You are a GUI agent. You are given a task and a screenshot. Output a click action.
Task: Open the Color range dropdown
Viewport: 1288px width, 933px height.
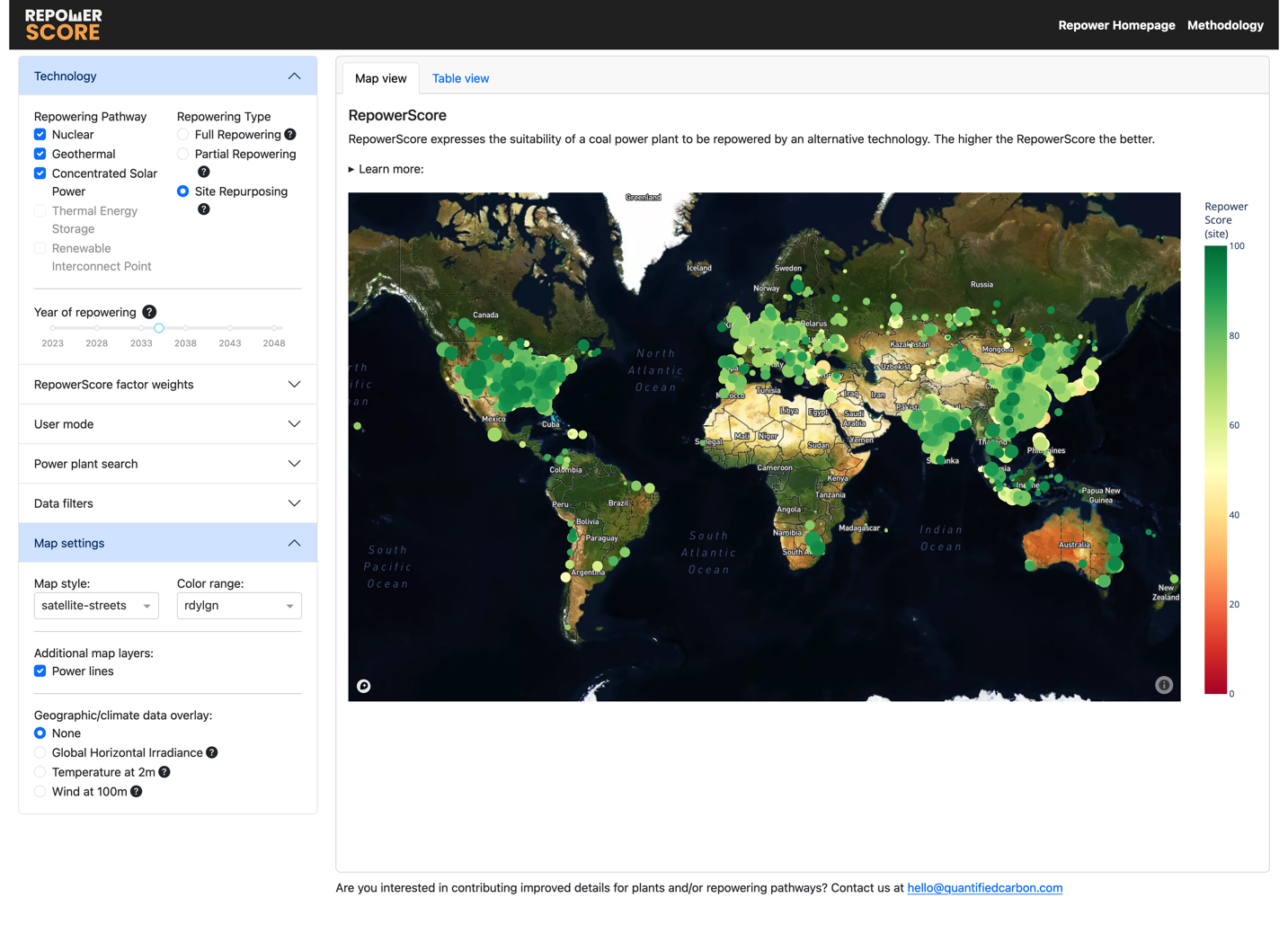point(239,606)
